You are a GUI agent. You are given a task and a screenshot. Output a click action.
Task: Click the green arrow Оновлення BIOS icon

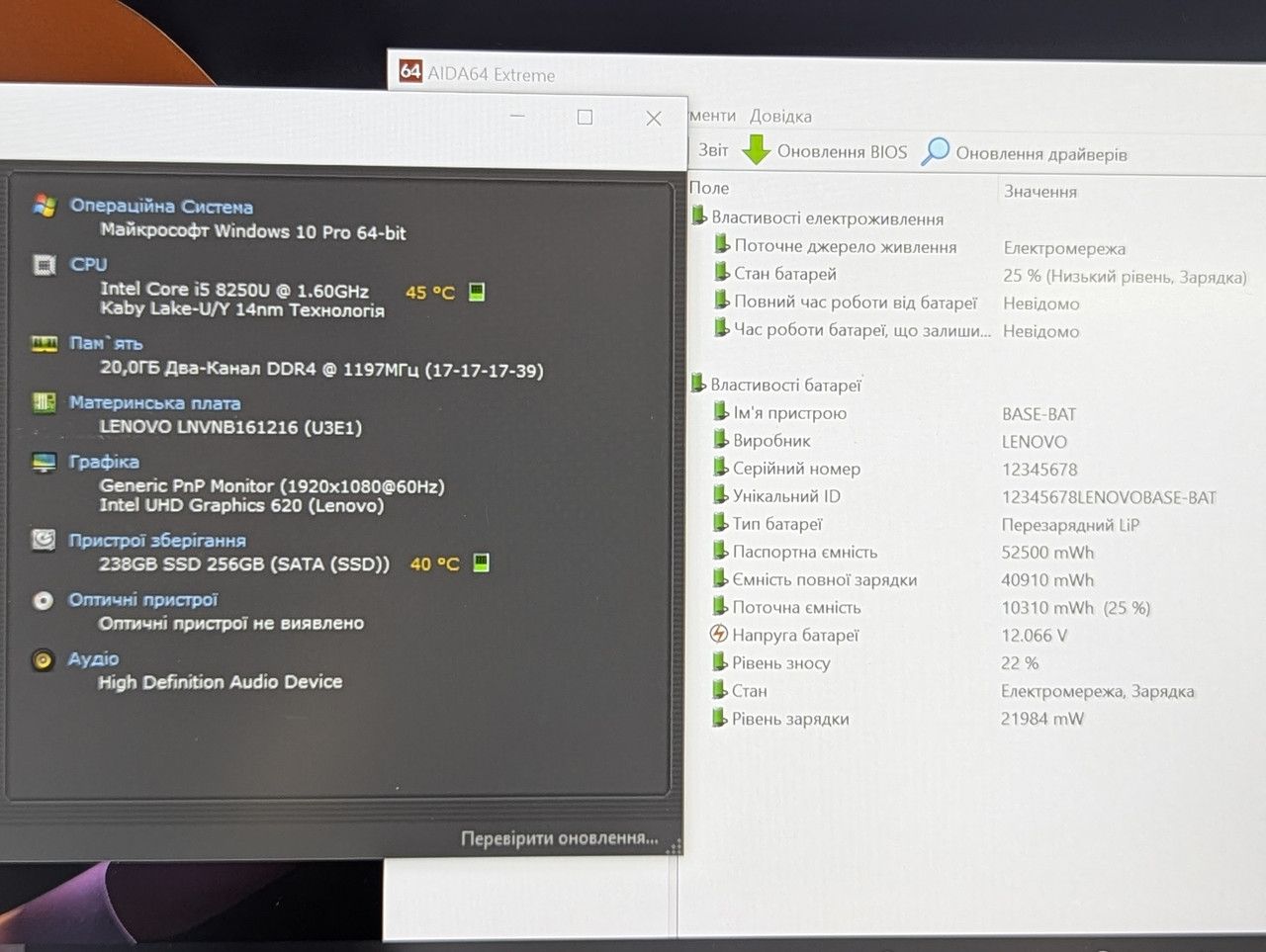(757, 150)
